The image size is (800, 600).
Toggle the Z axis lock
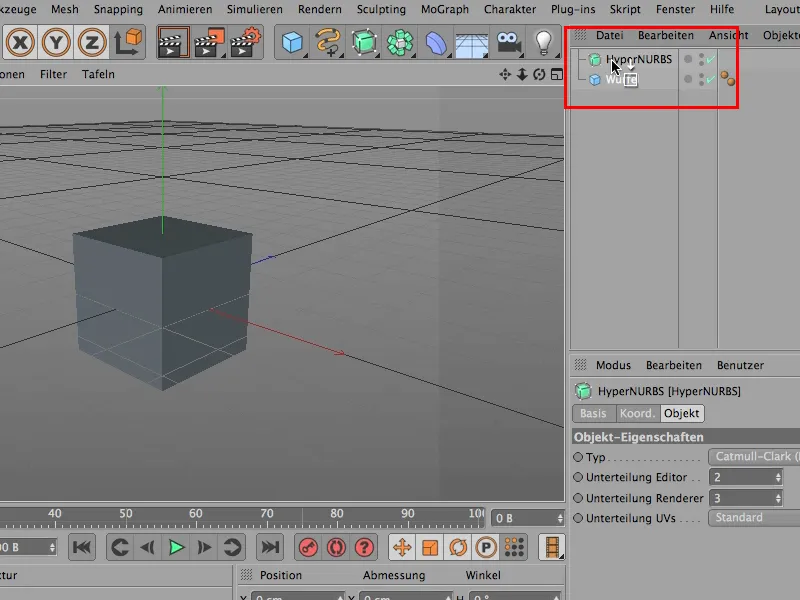click(92, 42)
